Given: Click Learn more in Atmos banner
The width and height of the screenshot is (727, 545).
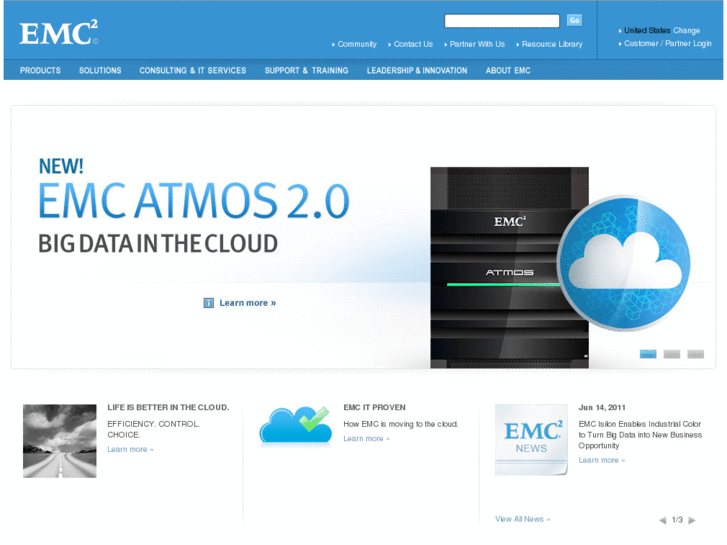Looking at the screenshot, I should pyautogui.click(x=248, y=303).
